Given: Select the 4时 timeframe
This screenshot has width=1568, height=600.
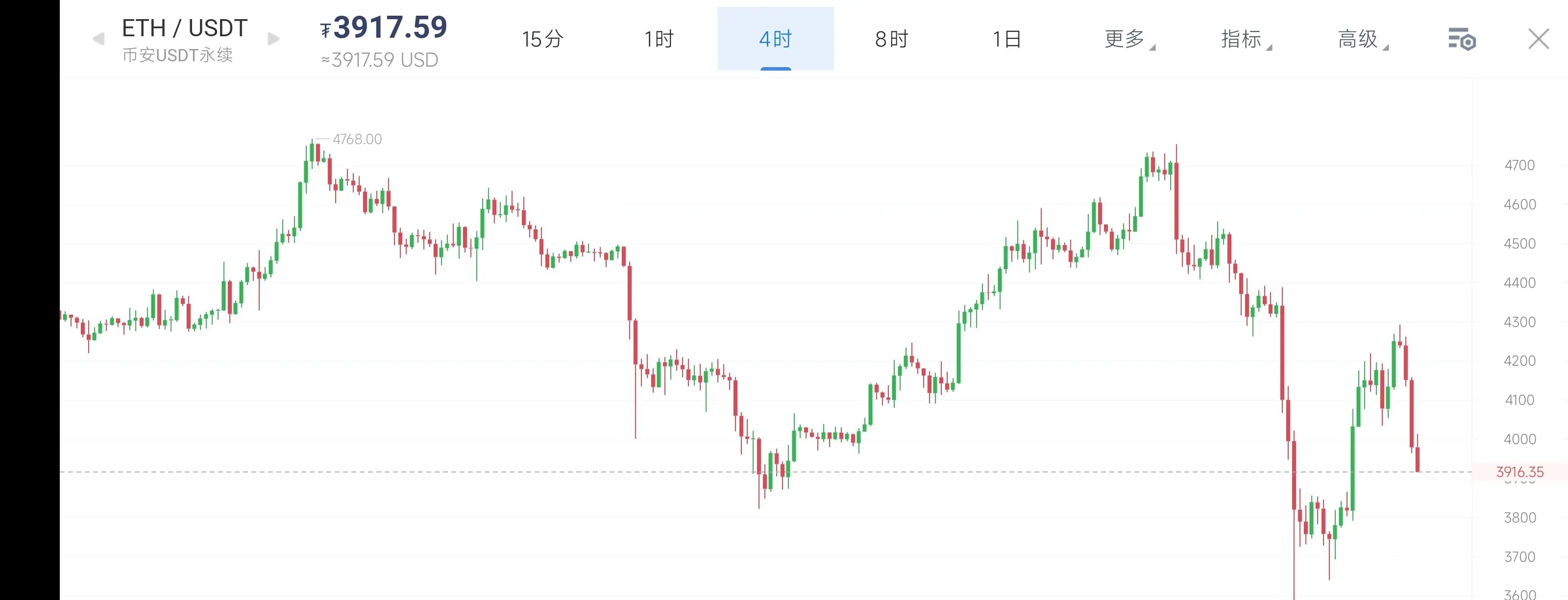Looking at the screenshot, I should coord(776,39).
